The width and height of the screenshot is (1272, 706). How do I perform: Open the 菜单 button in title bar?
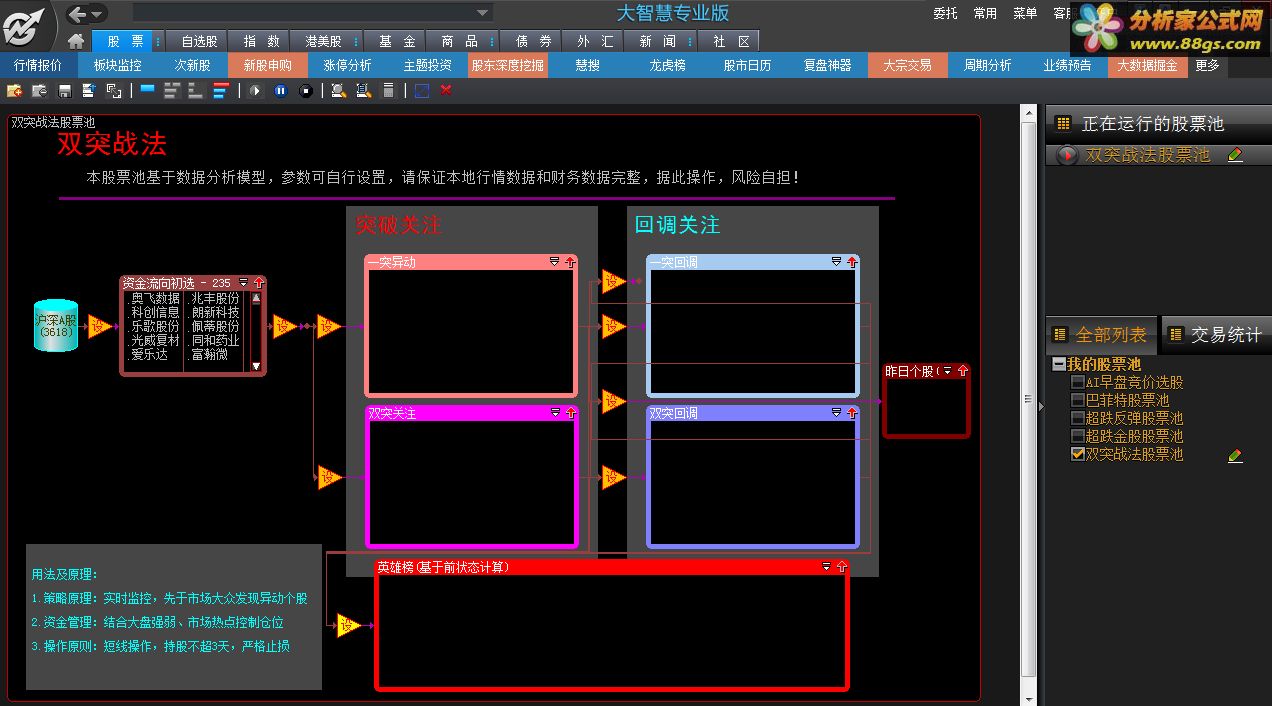tap(1025, 14)
